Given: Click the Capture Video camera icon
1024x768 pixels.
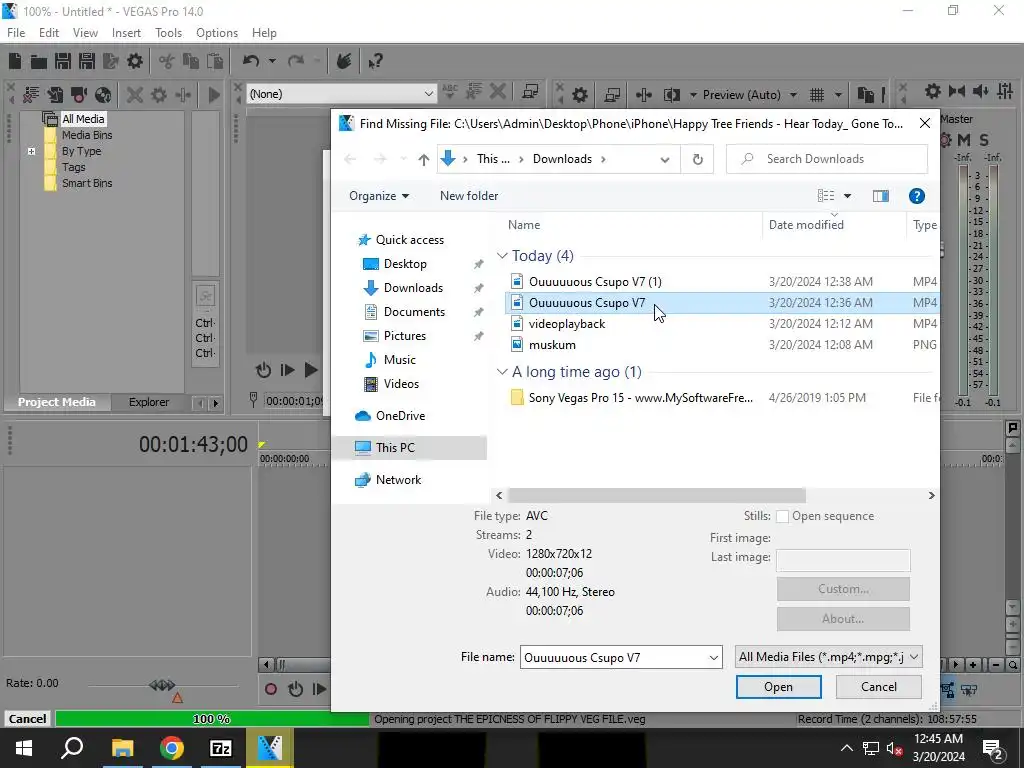Looking at the screenshot, I should 79,95.
